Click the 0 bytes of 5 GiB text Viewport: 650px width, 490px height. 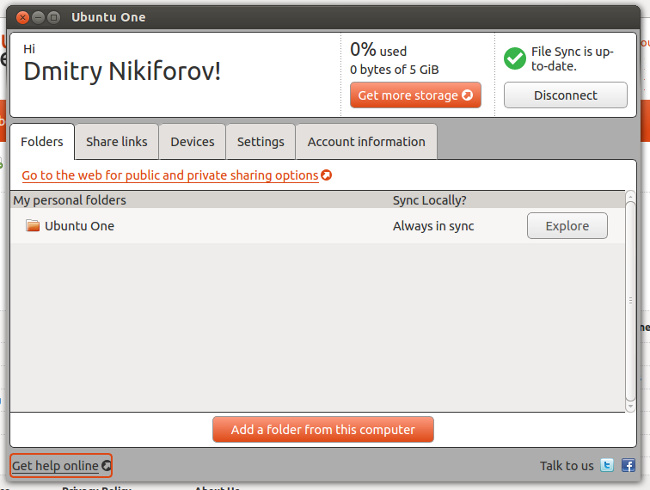point(394,69)
